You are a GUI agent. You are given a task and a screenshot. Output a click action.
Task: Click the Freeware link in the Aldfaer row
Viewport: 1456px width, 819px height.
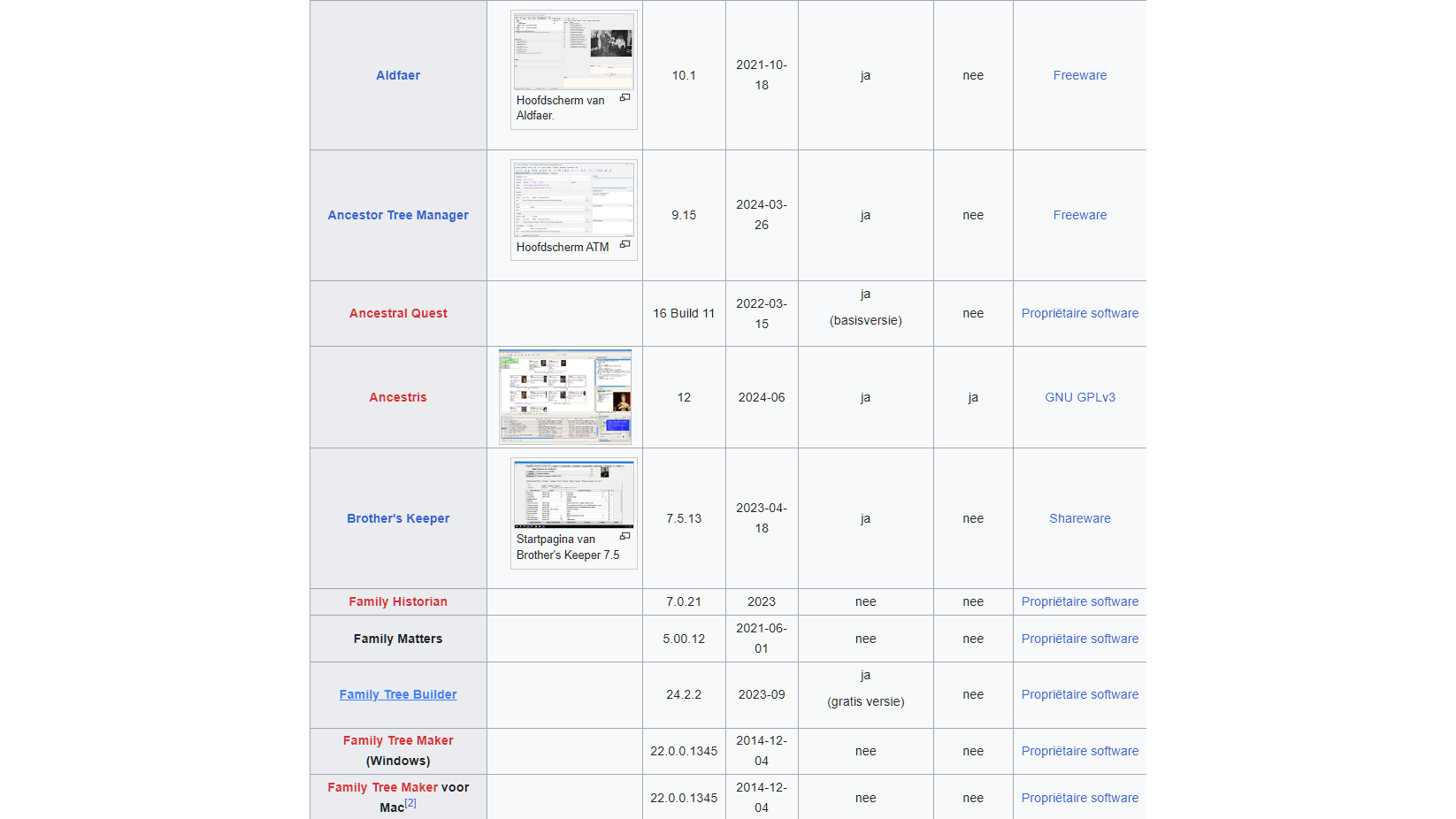1080,75
